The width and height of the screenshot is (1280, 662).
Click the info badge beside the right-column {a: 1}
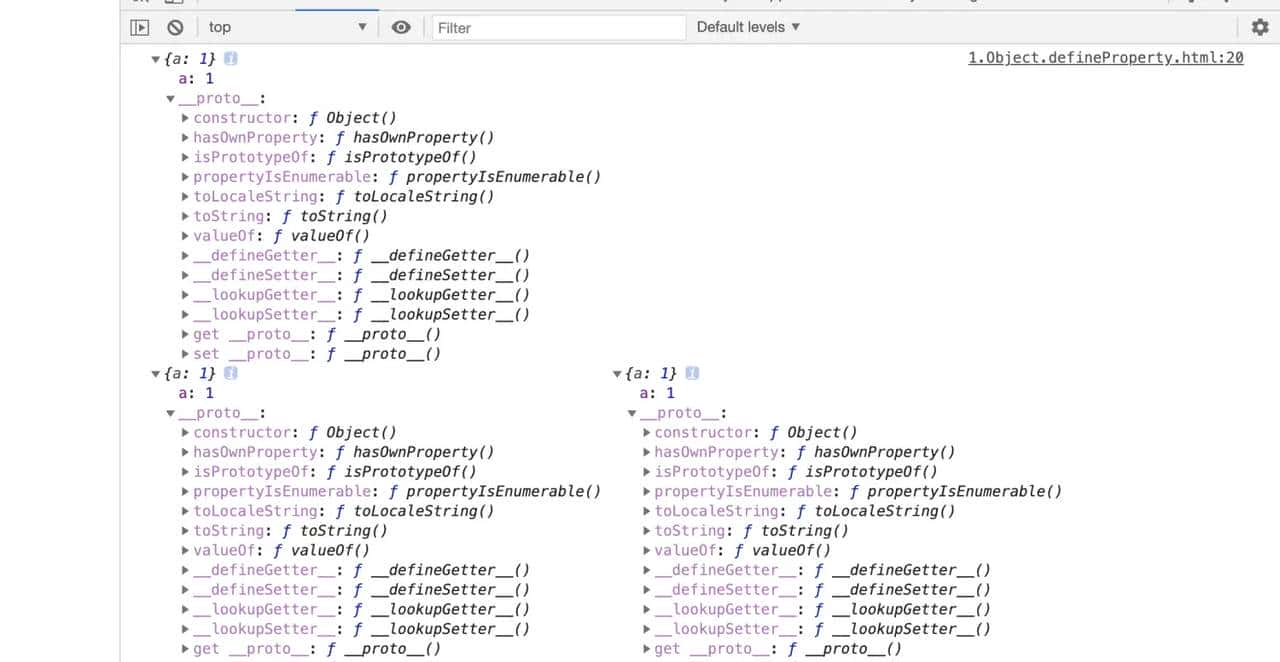[692, 373]
